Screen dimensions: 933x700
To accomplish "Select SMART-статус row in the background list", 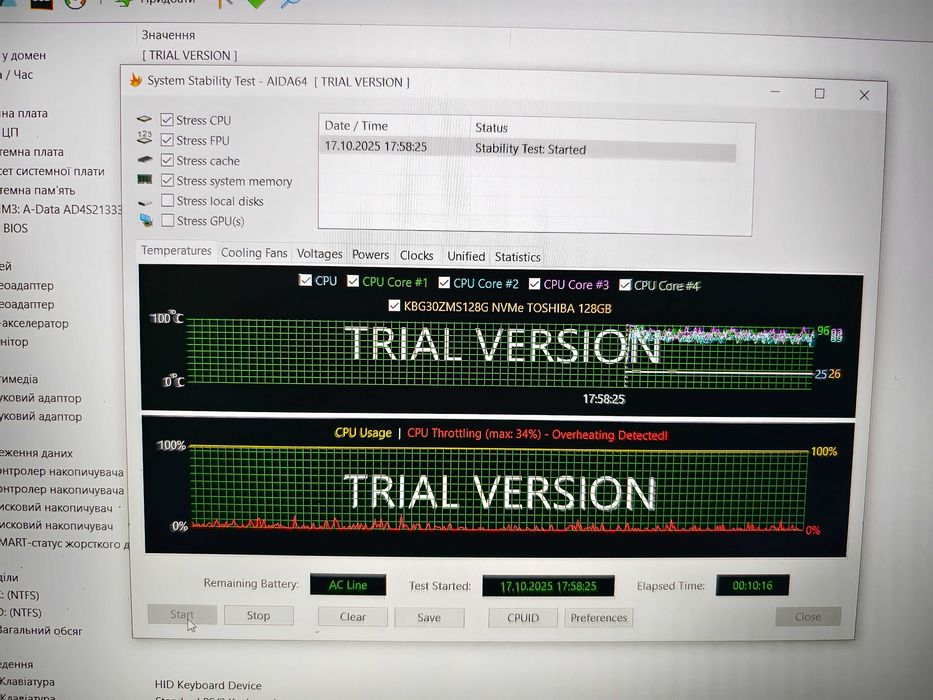I will (64, 543).
